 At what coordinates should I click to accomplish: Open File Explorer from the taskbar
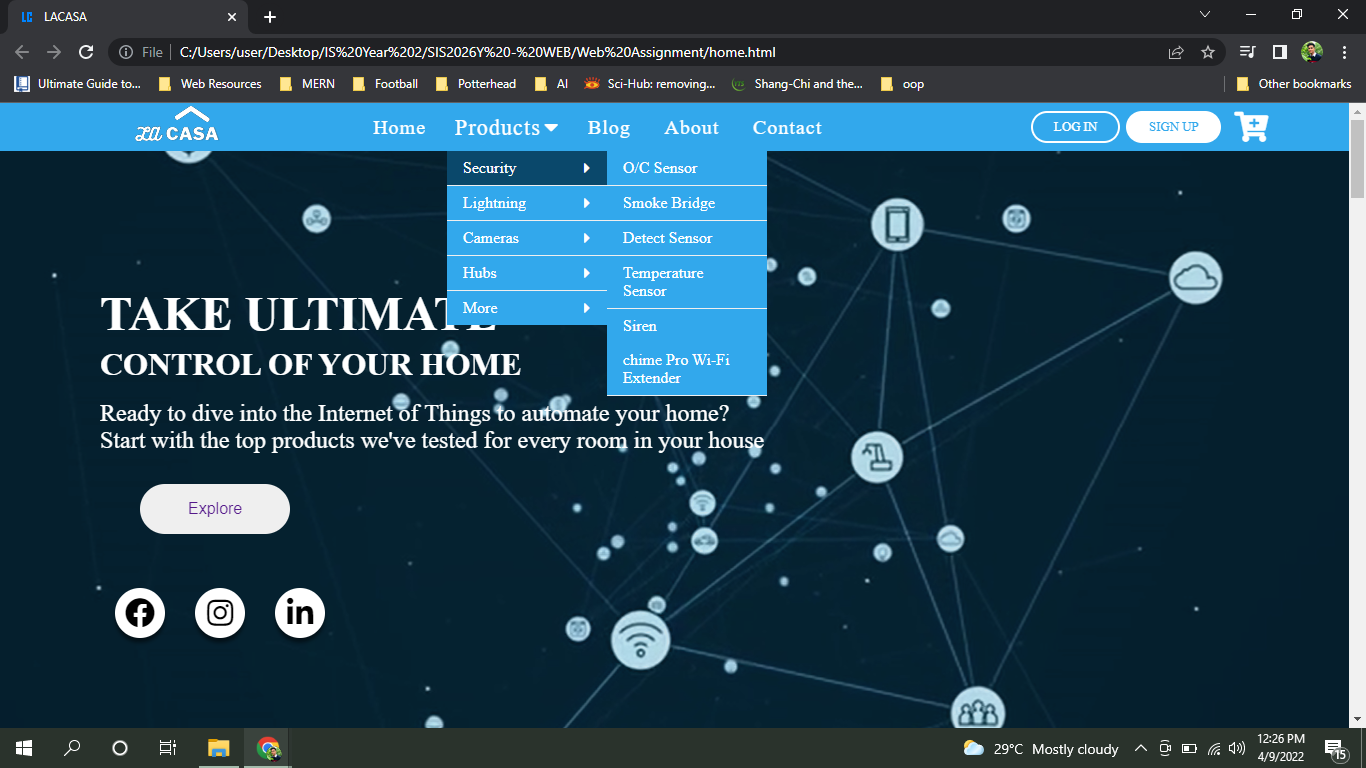217,748
